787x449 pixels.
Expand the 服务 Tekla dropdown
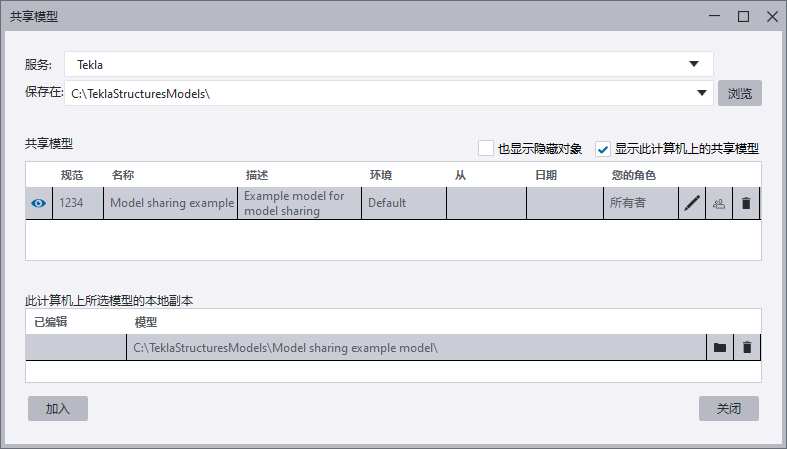click(x=694, y=64)
